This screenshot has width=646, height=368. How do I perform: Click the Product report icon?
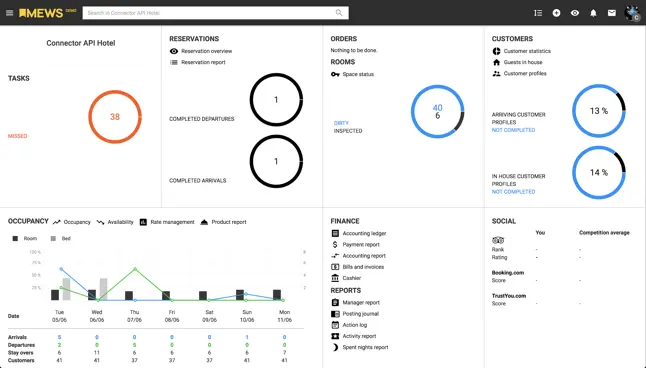(204, 222)
